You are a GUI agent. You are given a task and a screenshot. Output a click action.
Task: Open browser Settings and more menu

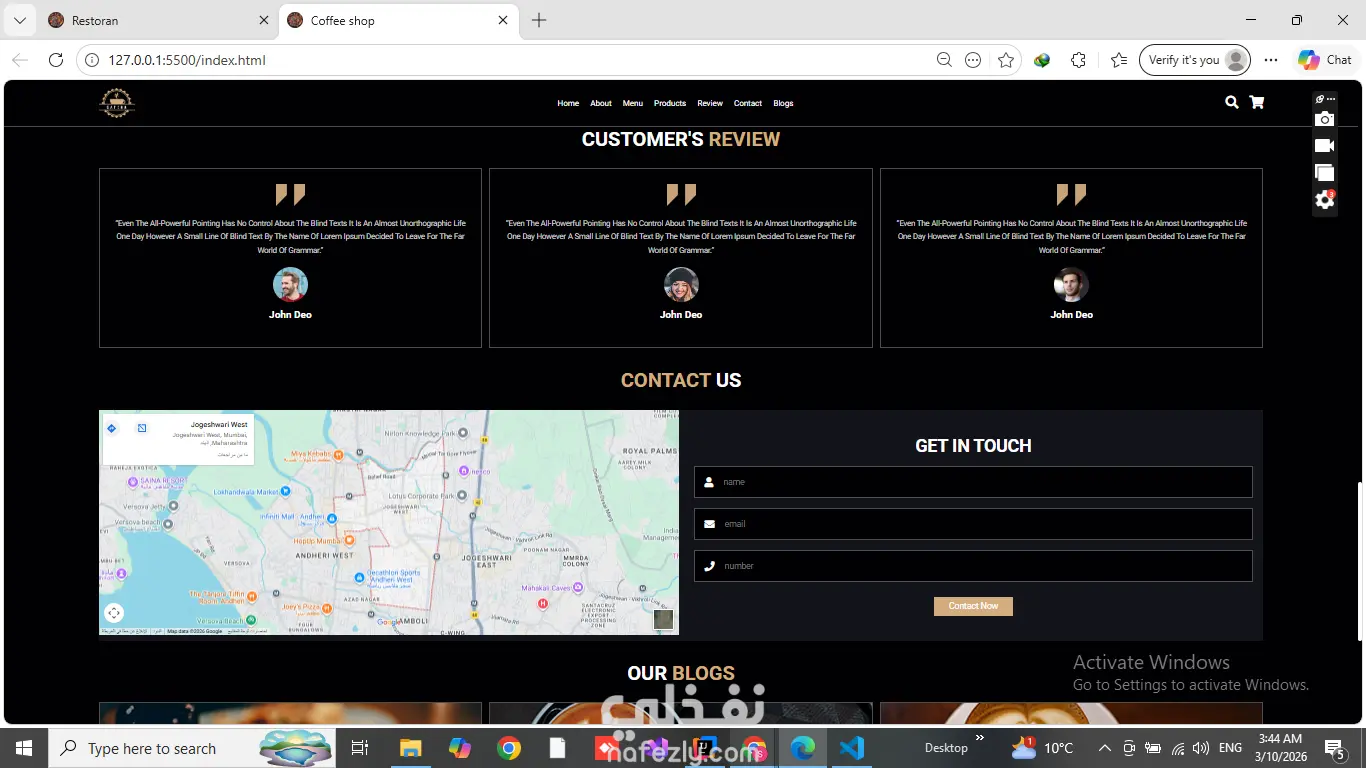1271,60
